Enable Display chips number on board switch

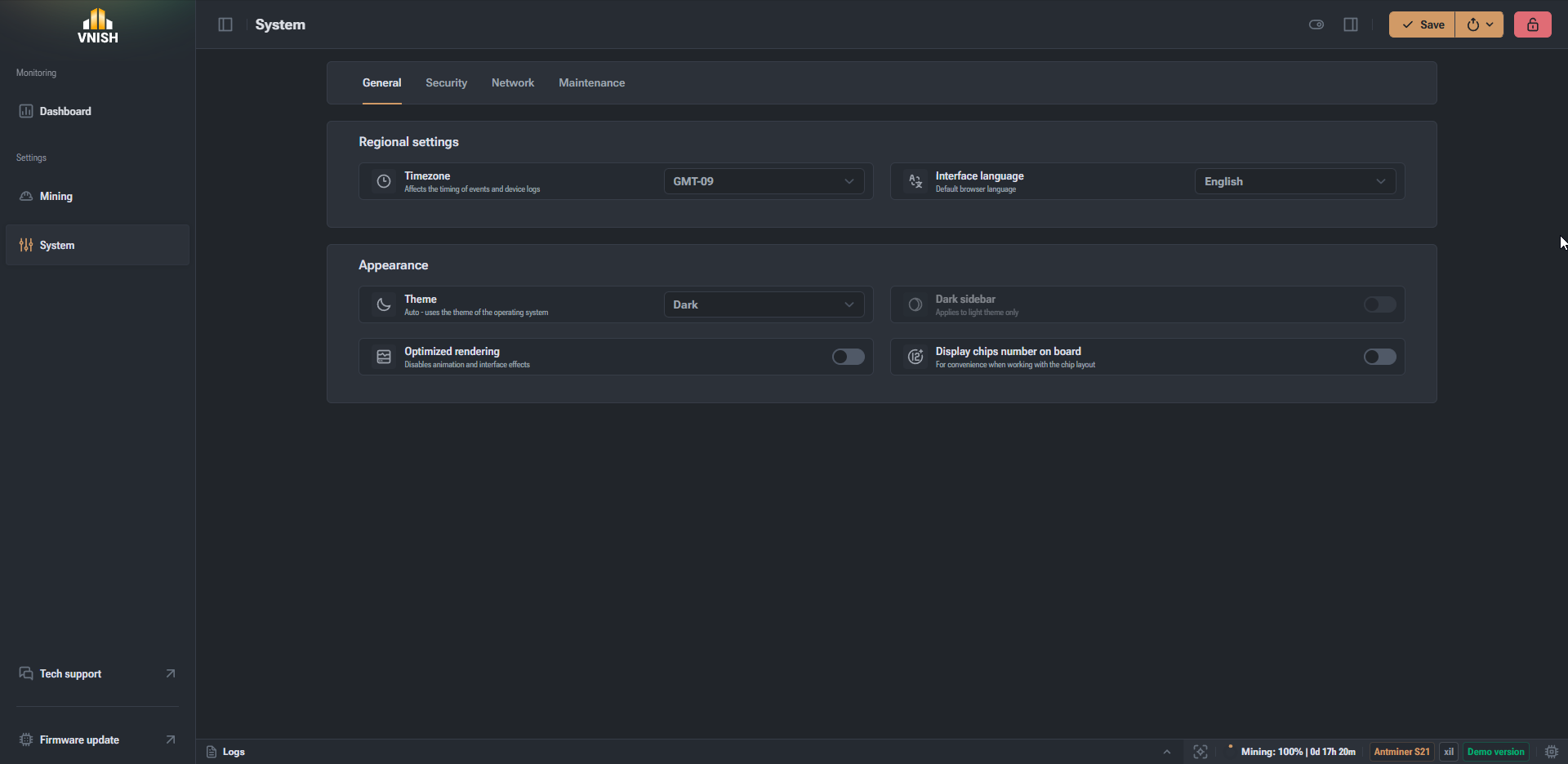pyautogui.click(x=1380, y=357)
